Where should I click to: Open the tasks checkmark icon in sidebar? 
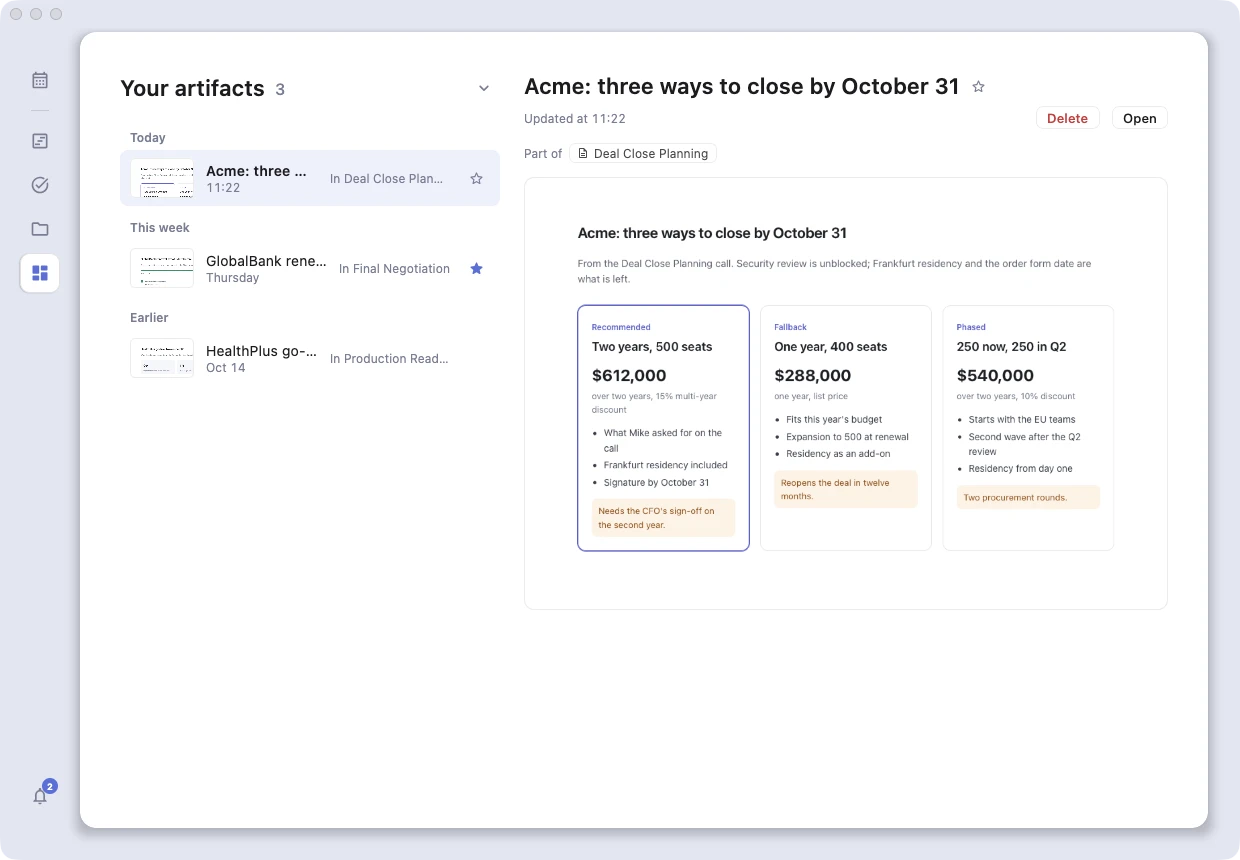[40, 185]
